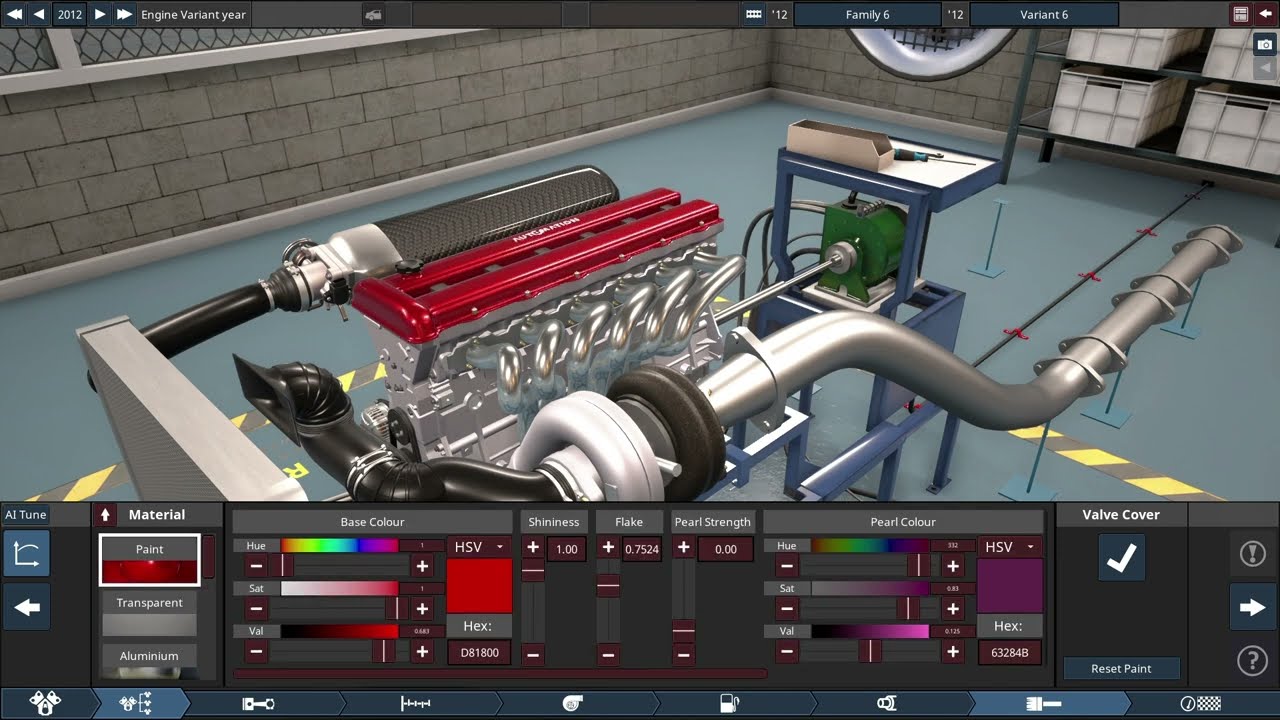1280x720 pixels.
Task: Select the Paint material
Action: (x=149, y=560)
